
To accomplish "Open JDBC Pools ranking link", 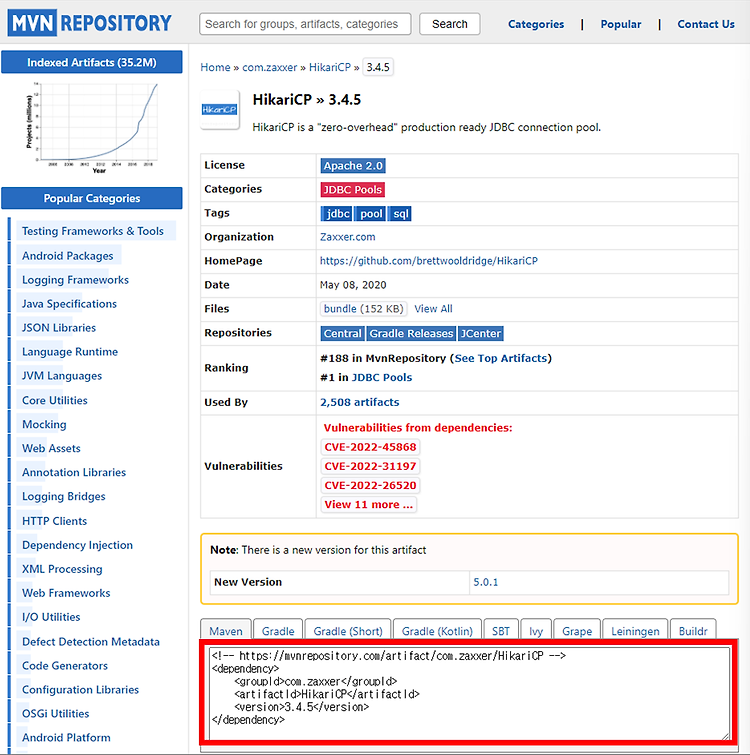I will (x=382, y=378).
